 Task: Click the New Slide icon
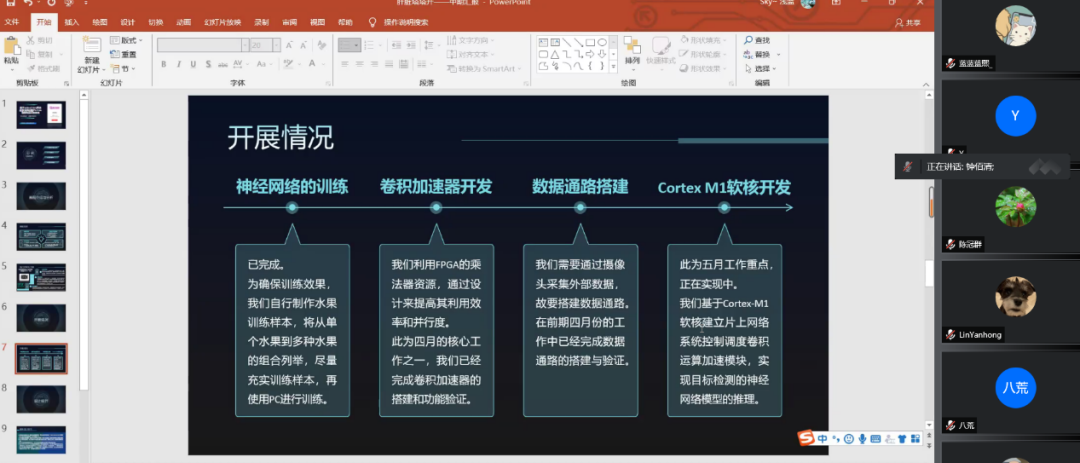92,47
